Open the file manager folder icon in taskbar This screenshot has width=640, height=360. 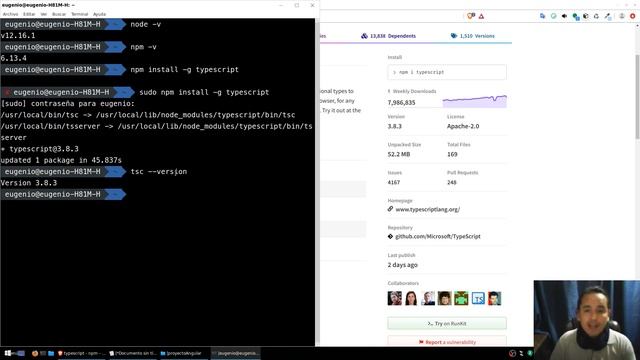[51, 353]
